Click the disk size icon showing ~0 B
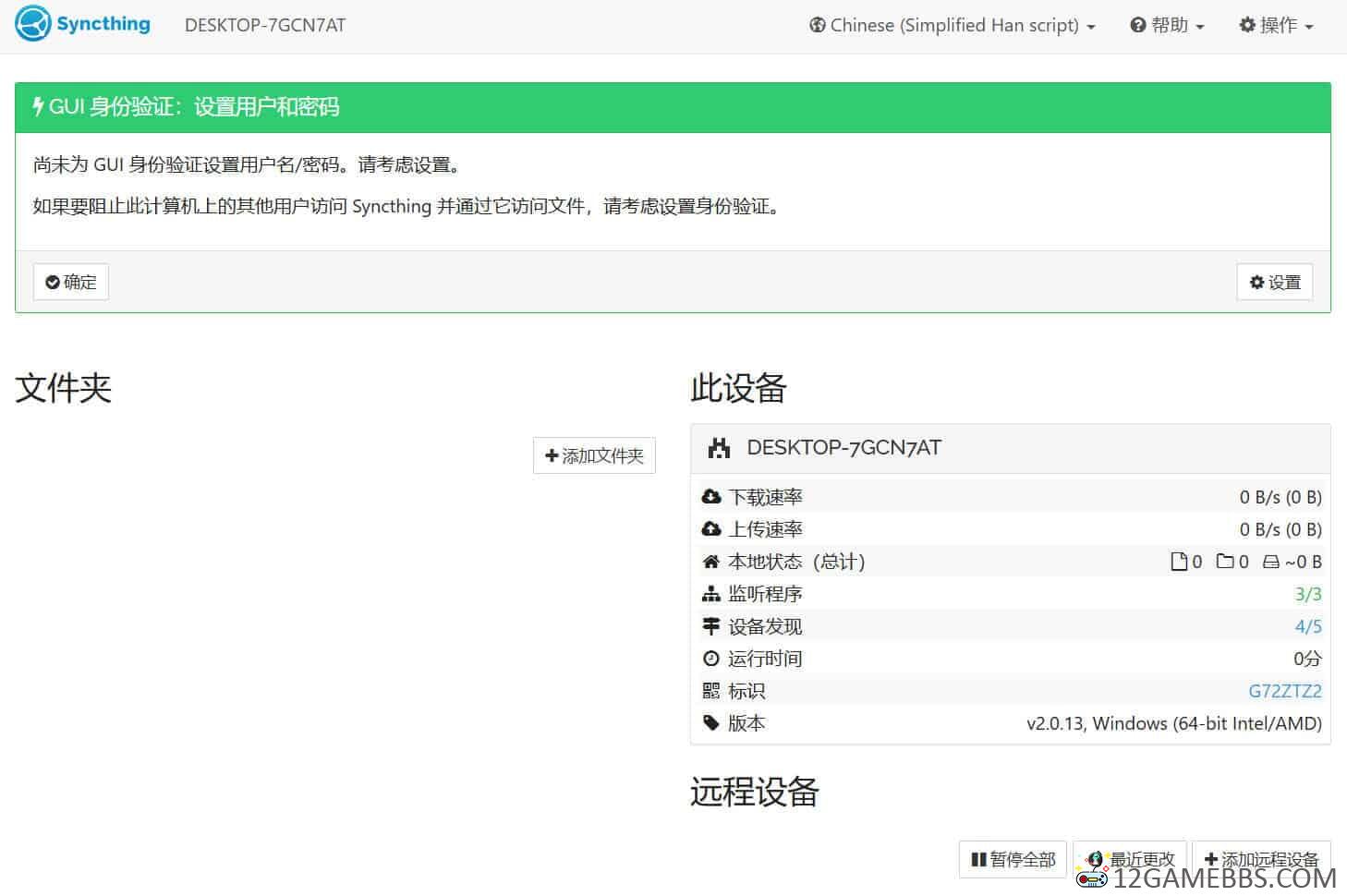 (x=1271, y=562)
